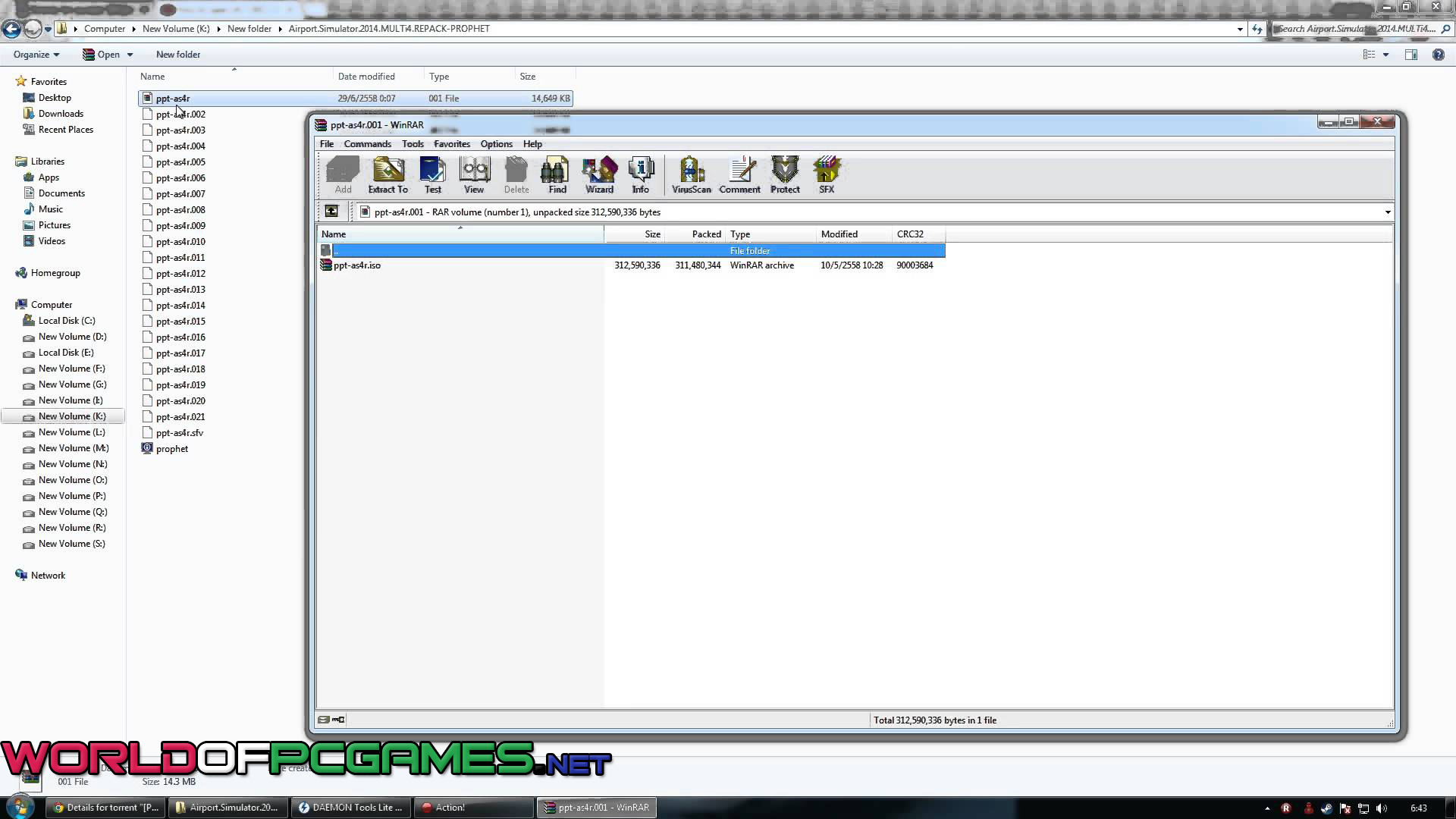Click the New folder button
This screenshot has height=819, width=1456.
[178, 55]
